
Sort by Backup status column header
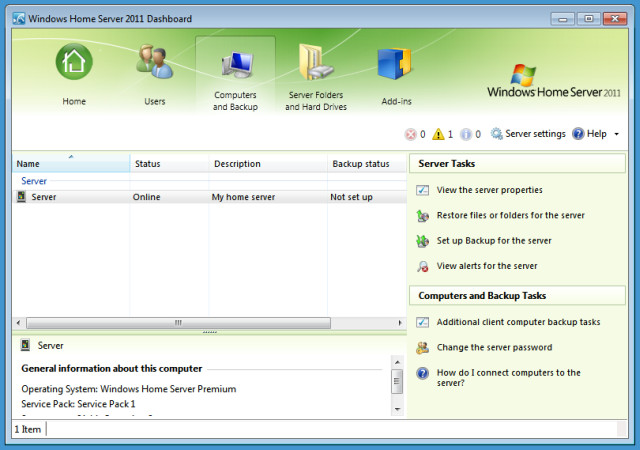click(367, 163)
